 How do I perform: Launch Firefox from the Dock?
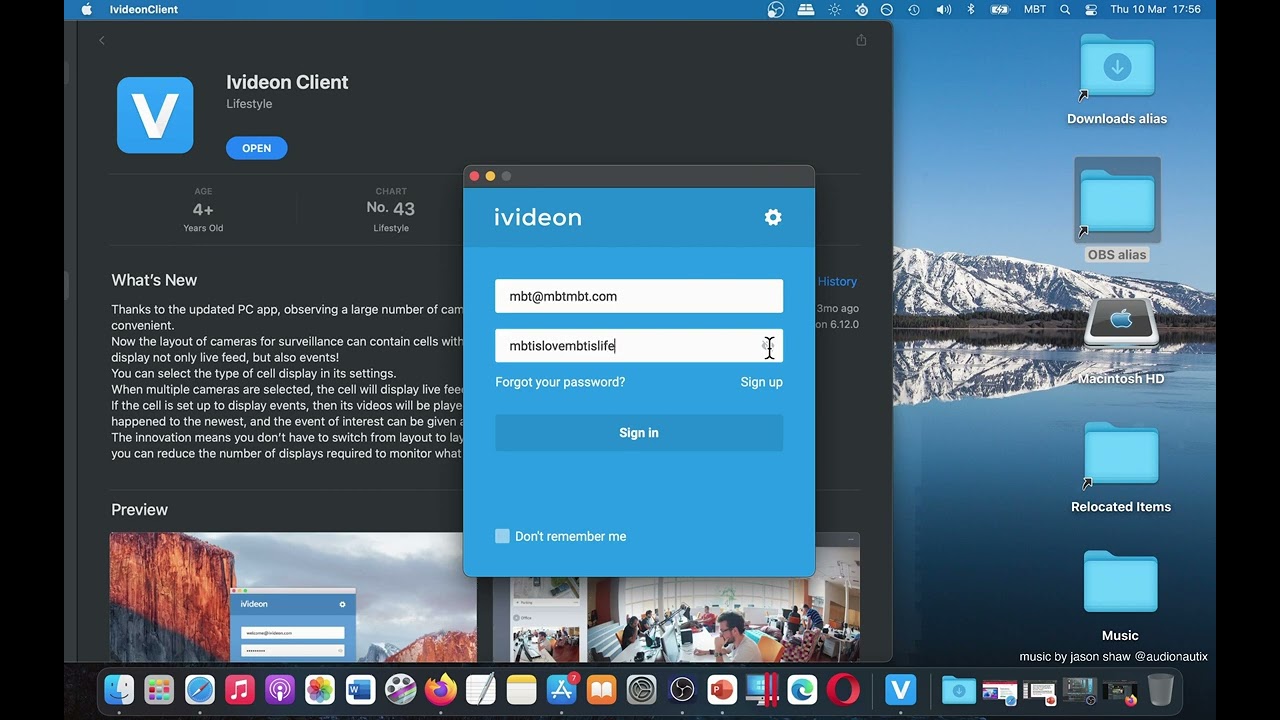click(440, 690)
